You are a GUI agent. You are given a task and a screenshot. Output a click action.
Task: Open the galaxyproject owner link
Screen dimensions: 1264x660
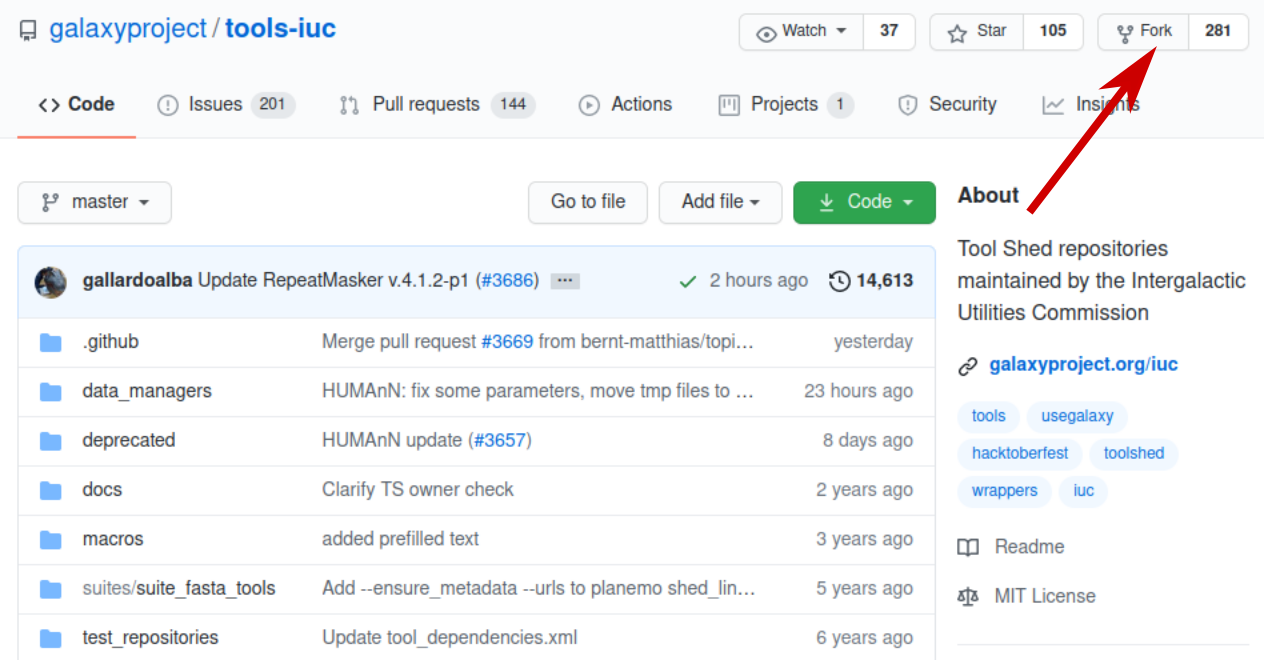pos(128,29)
